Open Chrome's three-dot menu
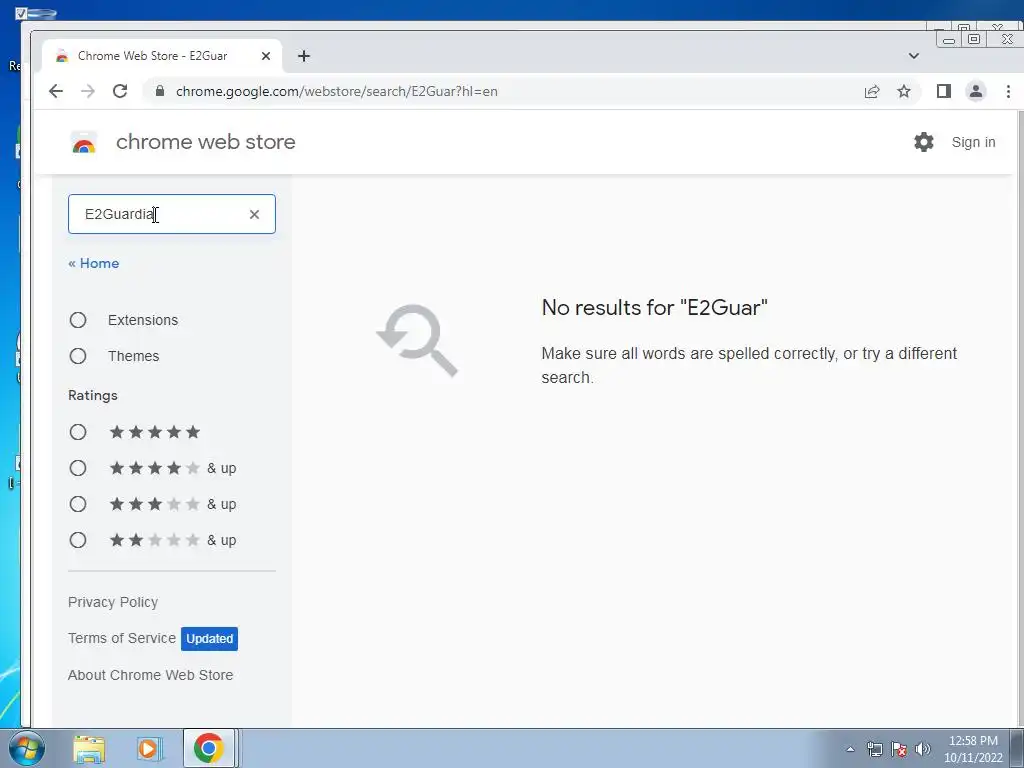1024x768 pixels. pos(1008,91)
